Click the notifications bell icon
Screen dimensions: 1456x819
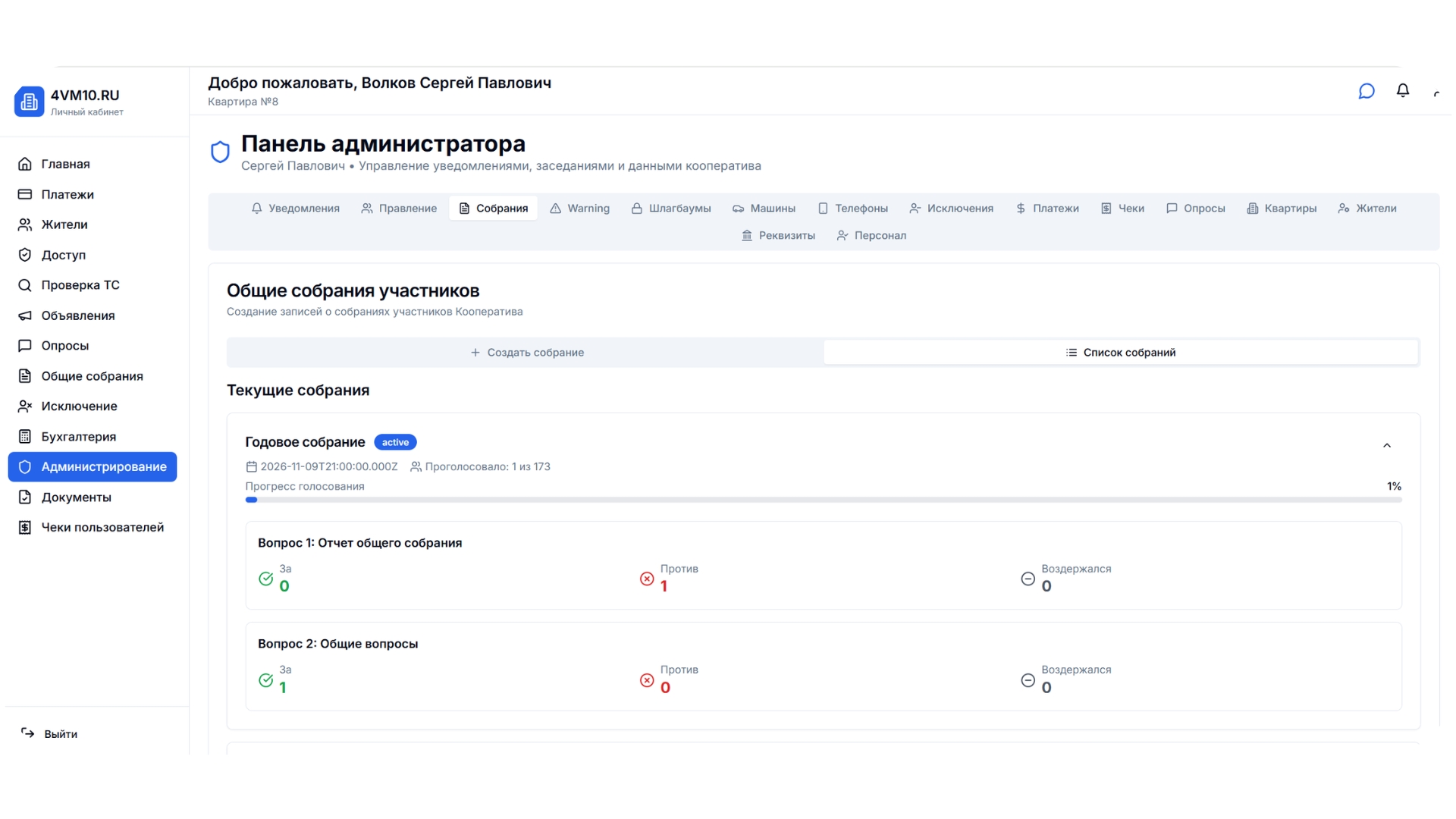1403,90
